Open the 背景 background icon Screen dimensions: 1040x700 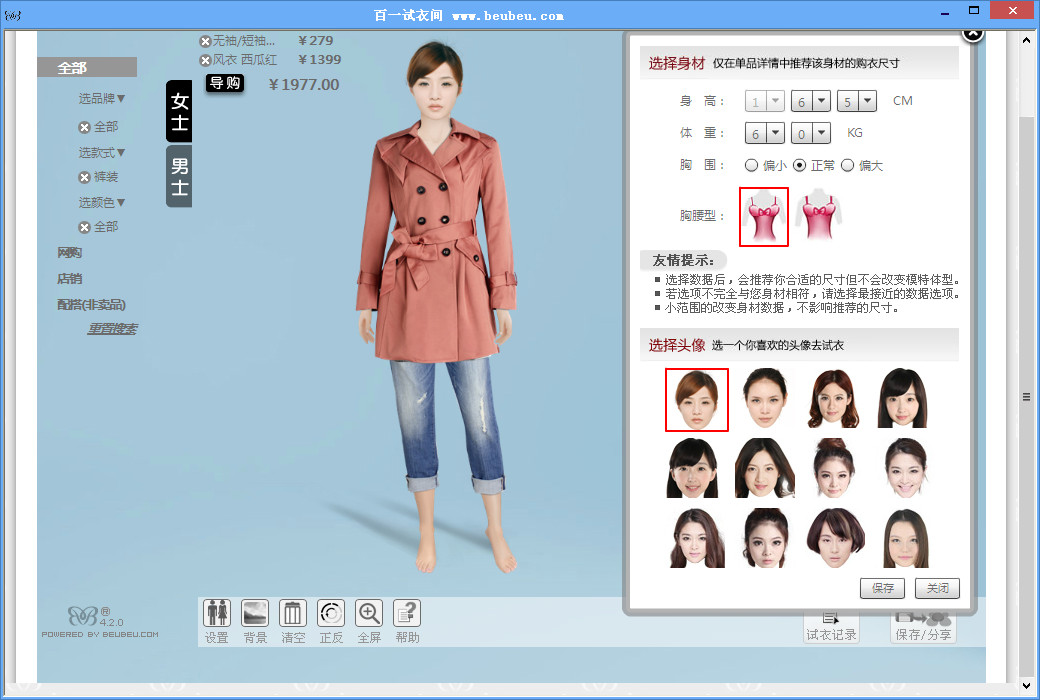click(255, 613)
